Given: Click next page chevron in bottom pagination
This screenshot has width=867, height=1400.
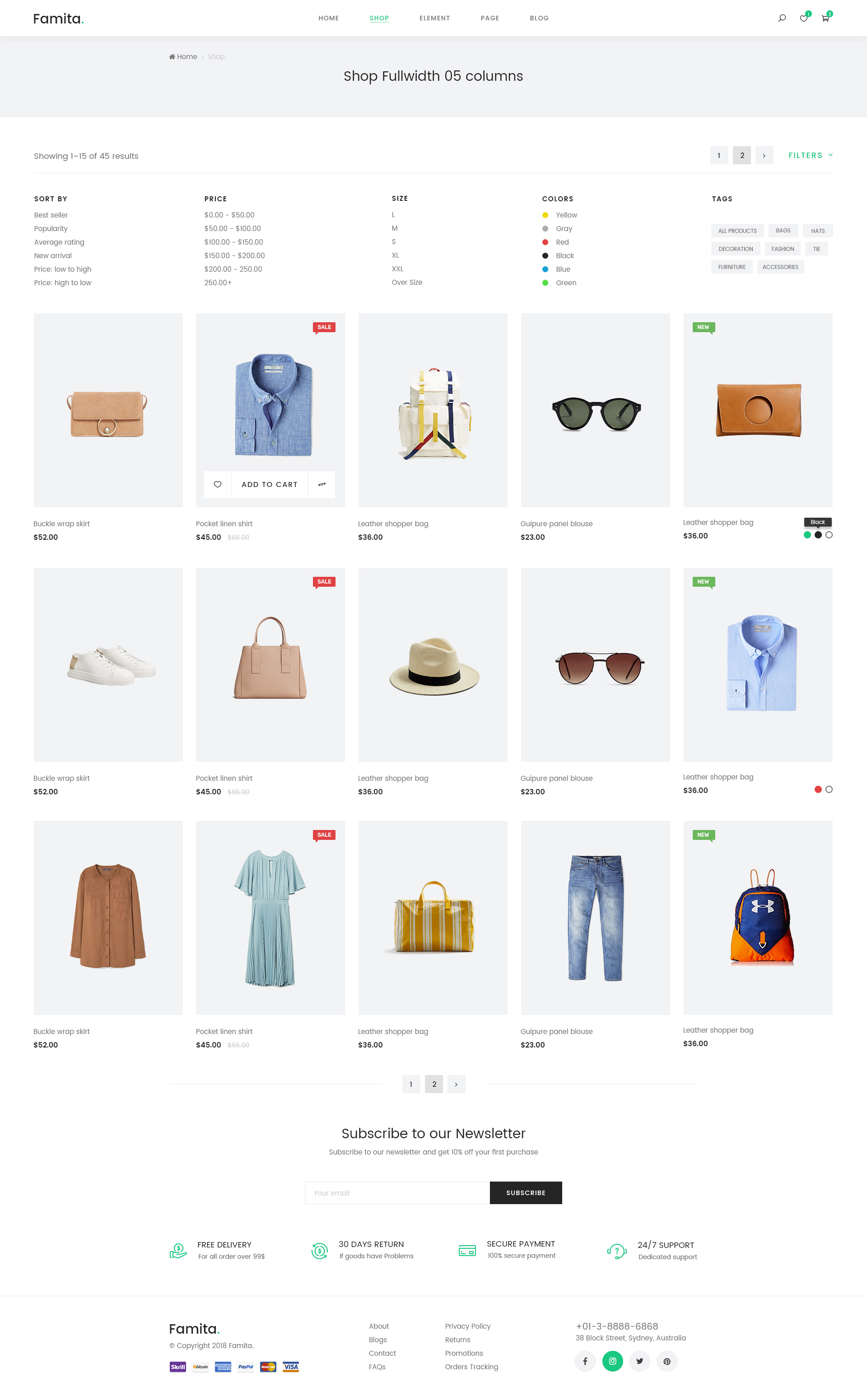Looking at the screenshot, I should pos(456,1084).
